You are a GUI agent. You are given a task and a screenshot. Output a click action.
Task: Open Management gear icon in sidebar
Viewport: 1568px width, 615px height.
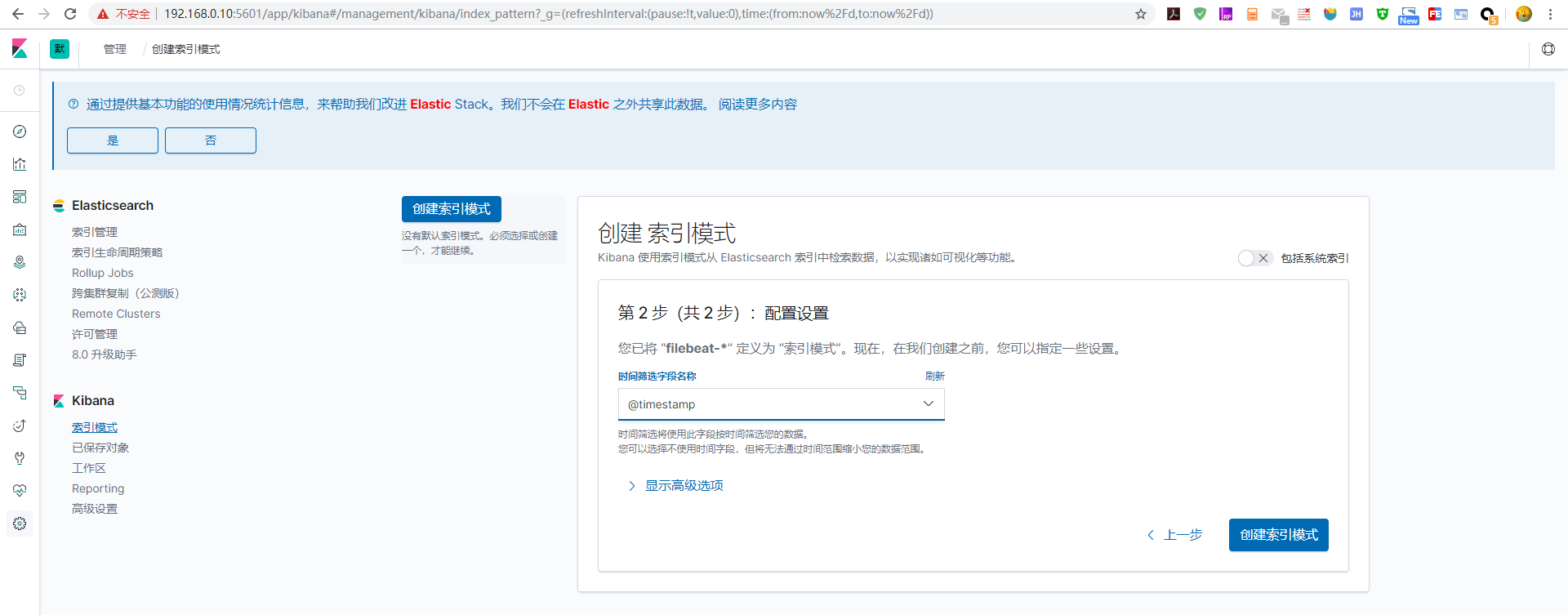pos(20,524)
